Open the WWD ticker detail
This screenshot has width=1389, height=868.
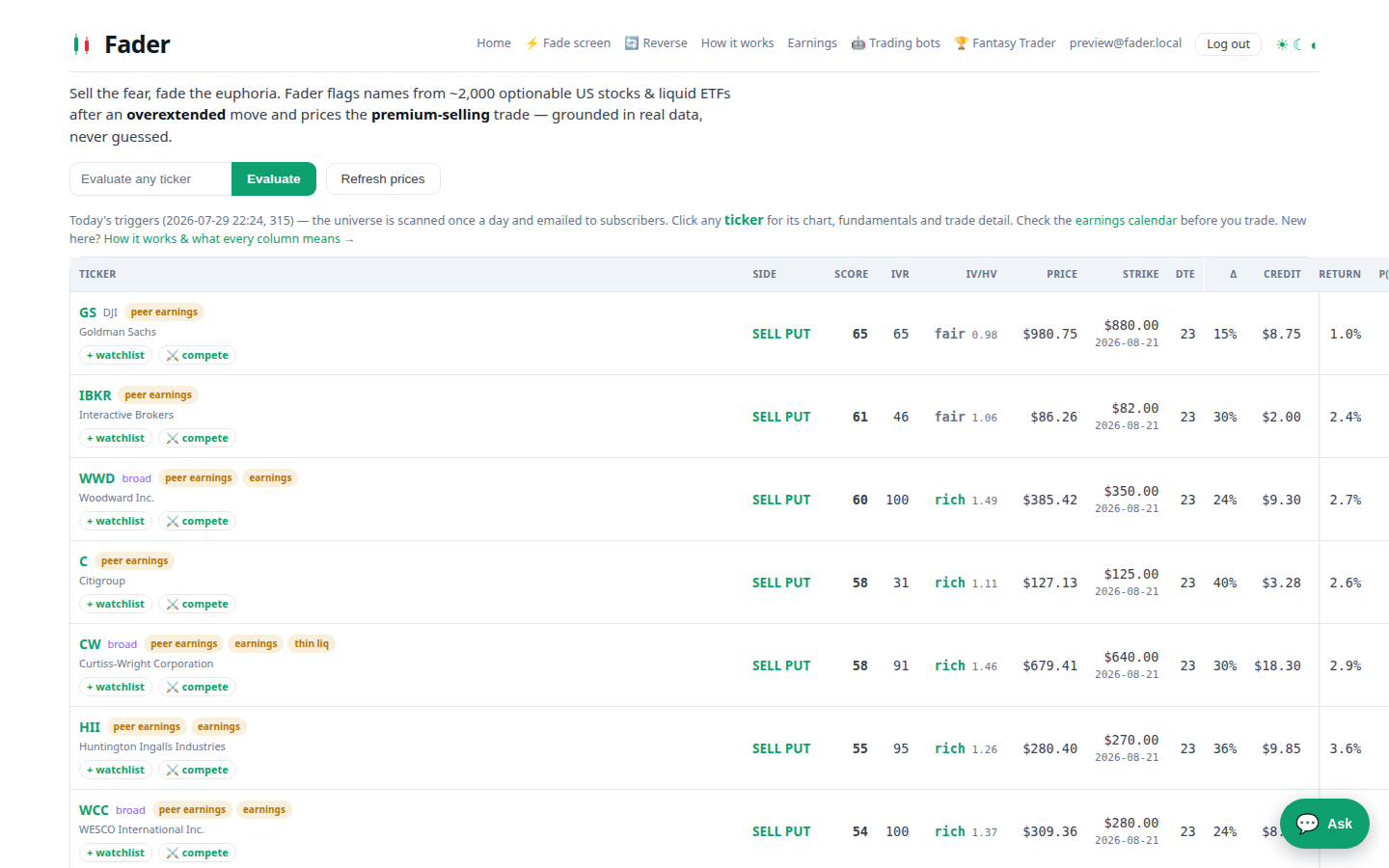96,478
